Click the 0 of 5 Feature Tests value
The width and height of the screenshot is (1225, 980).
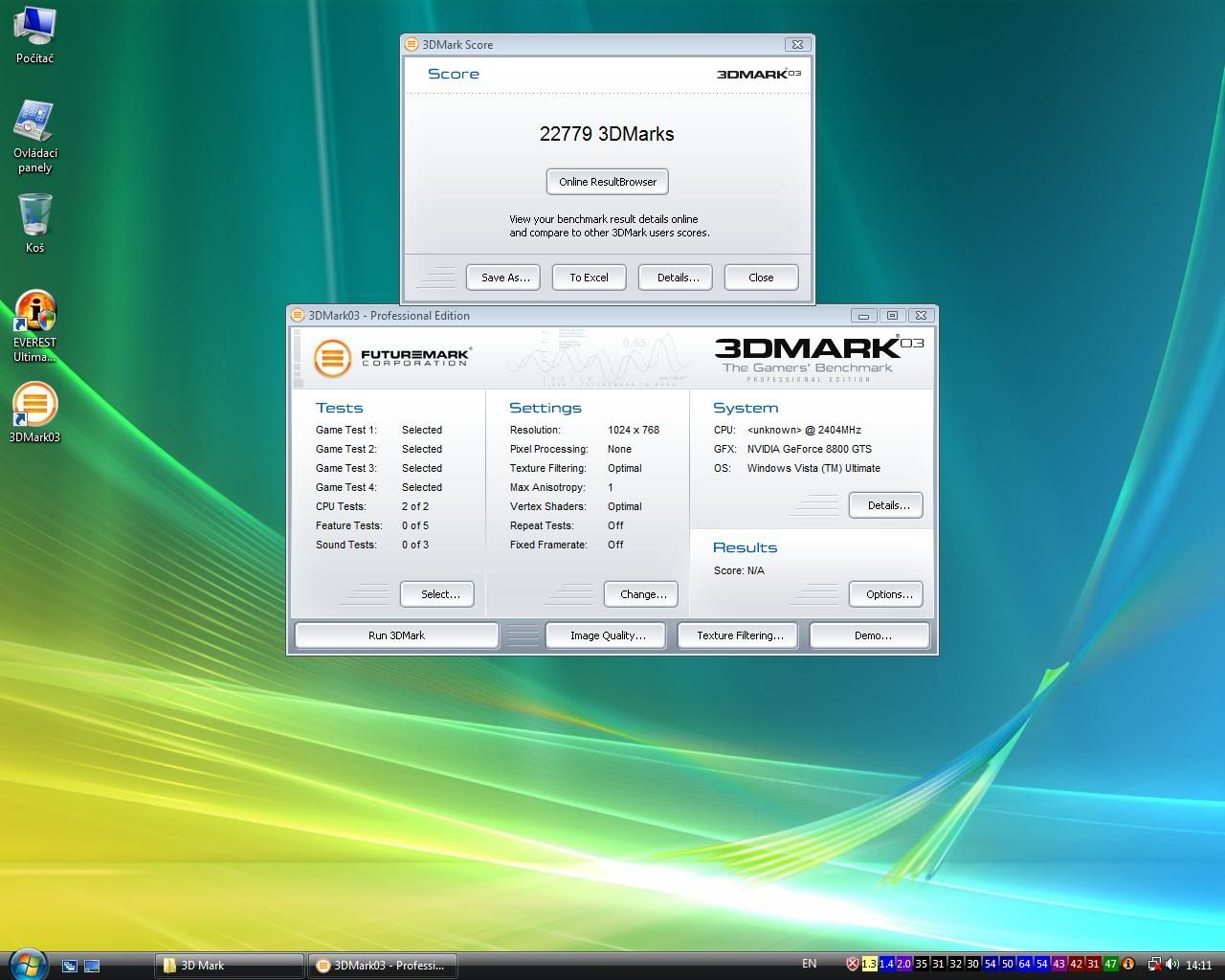(415, 525)
